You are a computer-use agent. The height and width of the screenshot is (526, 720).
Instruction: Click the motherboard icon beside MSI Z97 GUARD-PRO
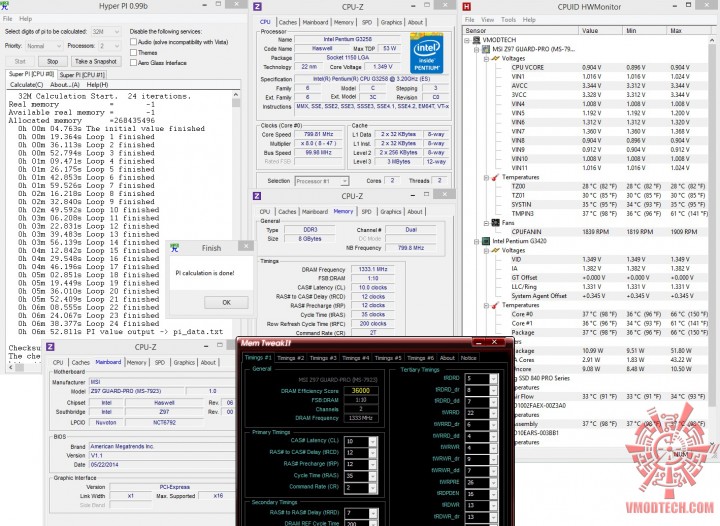point(486,49)
